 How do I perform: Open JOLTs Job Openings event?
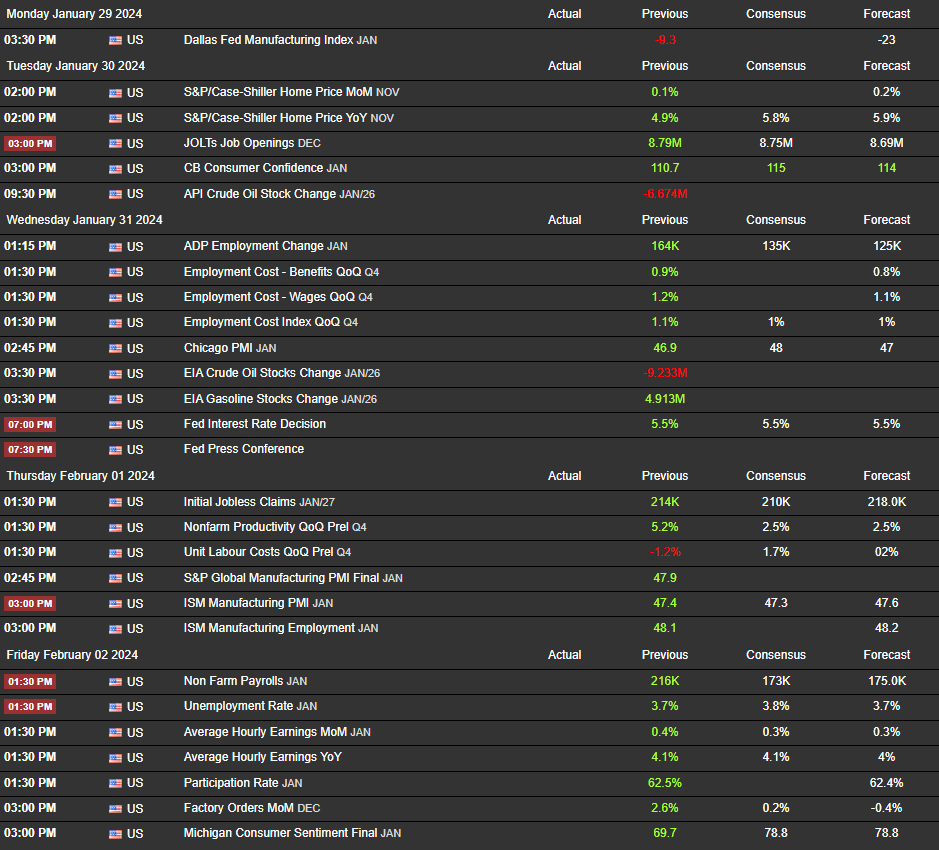(252, 143)
